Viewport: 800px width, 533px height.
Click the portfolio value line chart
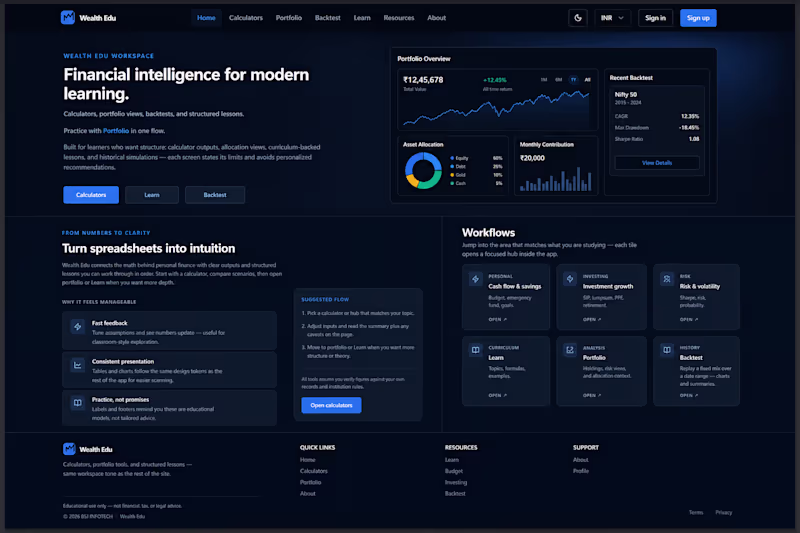[x=496, y=108]
